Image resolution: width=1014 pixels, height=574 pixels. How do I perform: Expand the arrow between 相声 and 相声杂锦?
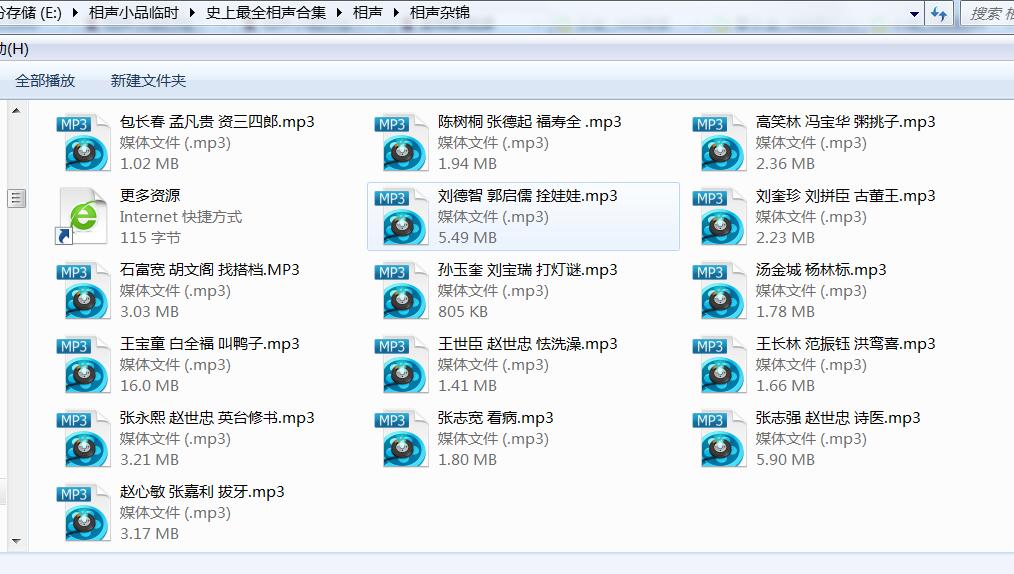click(x=396, y=12)
